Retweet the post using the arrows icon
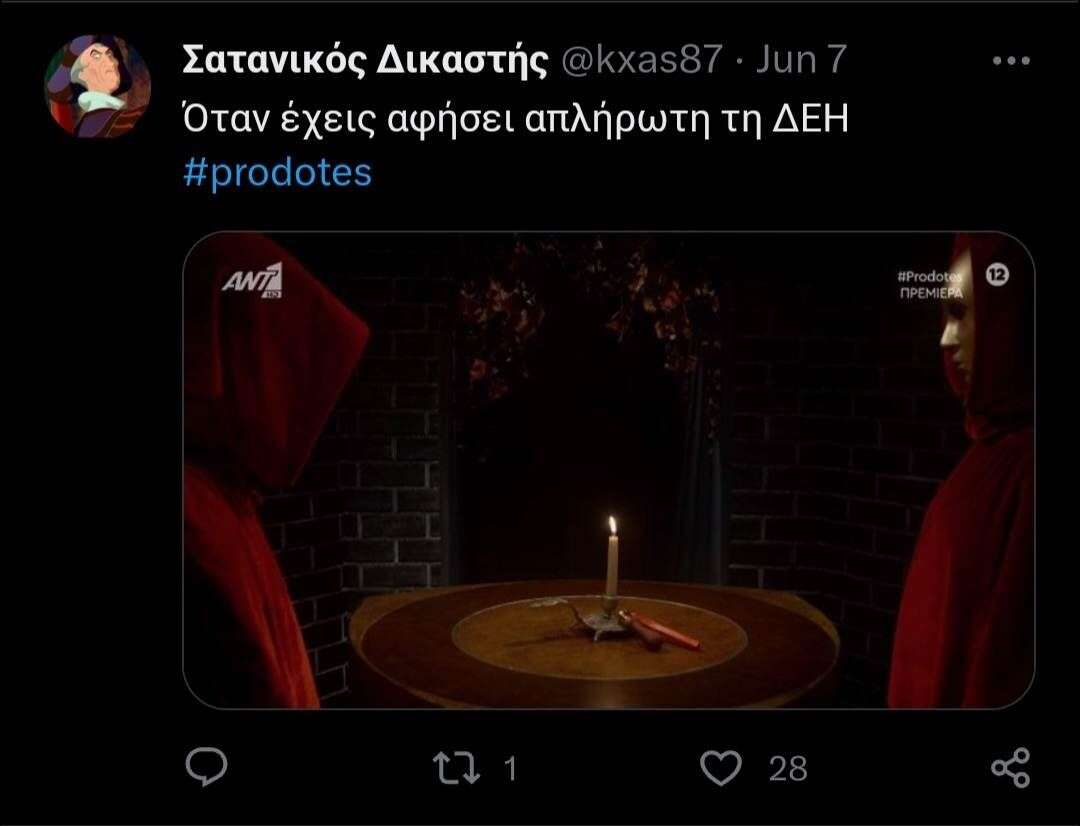 (x=456, y=767)
